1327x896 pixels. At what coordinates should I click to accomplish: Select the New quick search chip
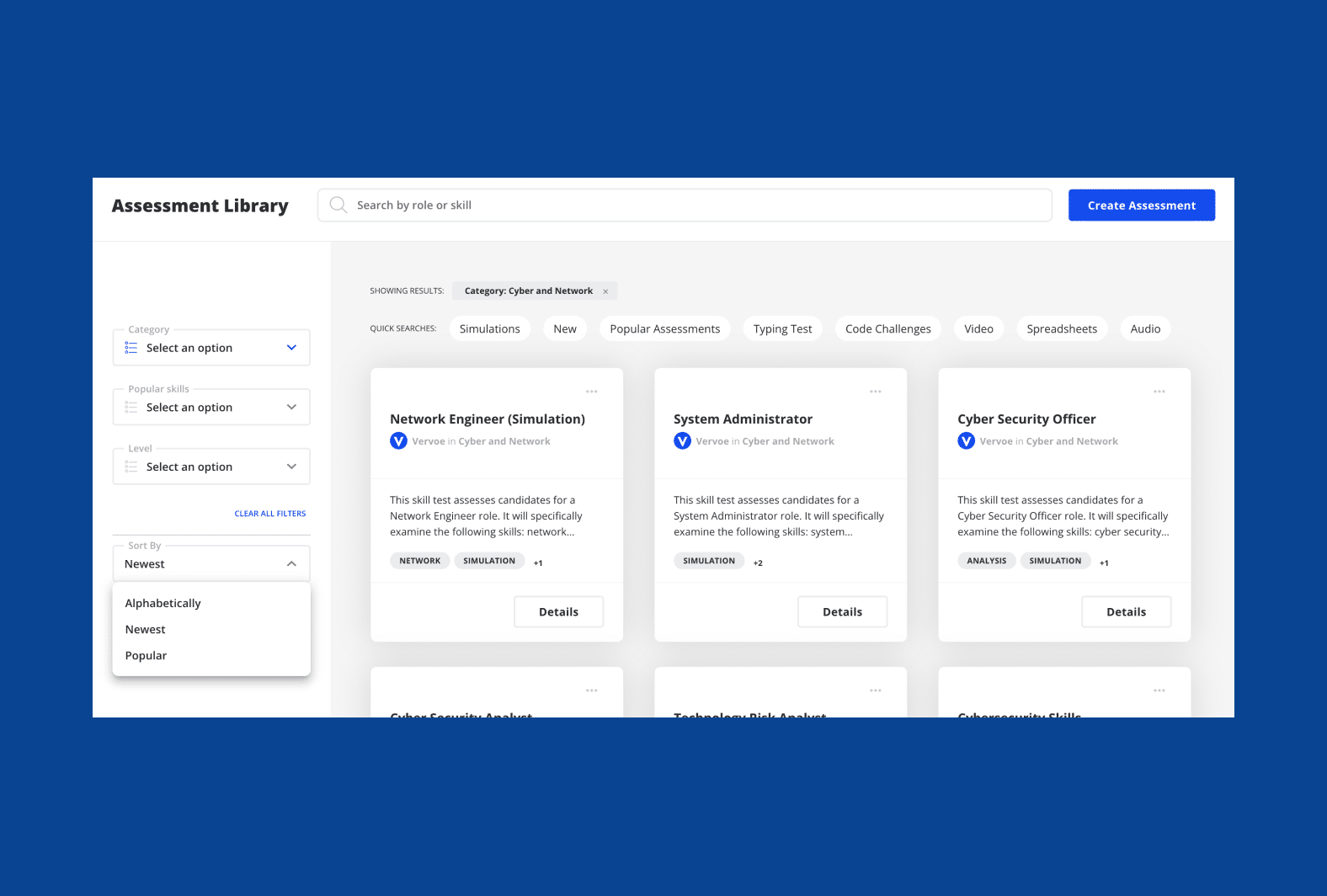(565, 329)
